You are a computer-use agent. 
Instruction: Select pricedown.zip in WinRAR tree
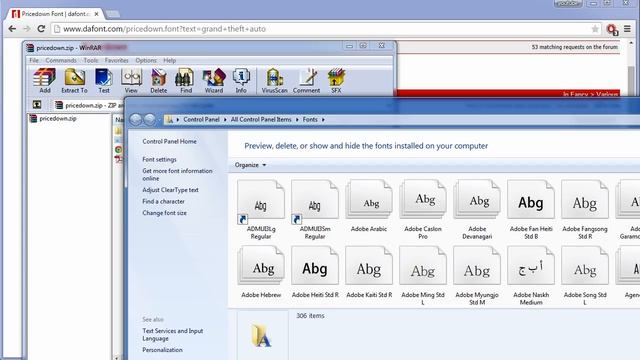pos(53,118)
